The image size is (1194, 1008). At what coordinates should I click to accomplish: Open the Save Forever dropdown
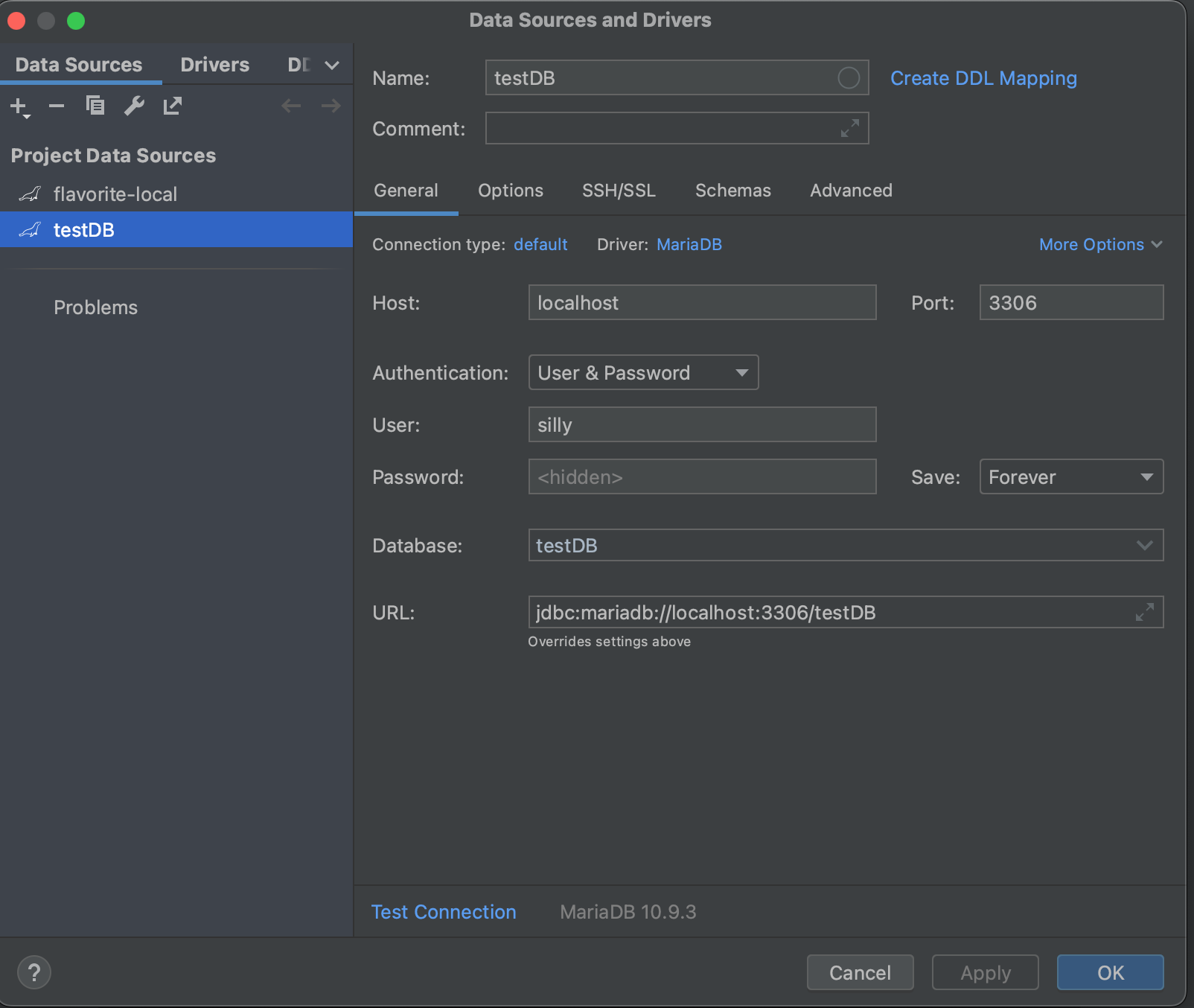click(x=1071, y=476)
